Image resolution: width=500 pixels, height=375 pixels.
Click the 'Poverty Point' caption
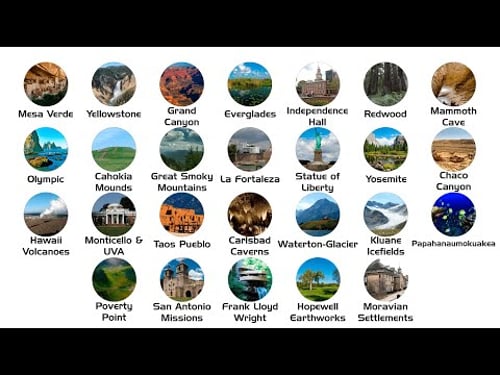point(114,312)
